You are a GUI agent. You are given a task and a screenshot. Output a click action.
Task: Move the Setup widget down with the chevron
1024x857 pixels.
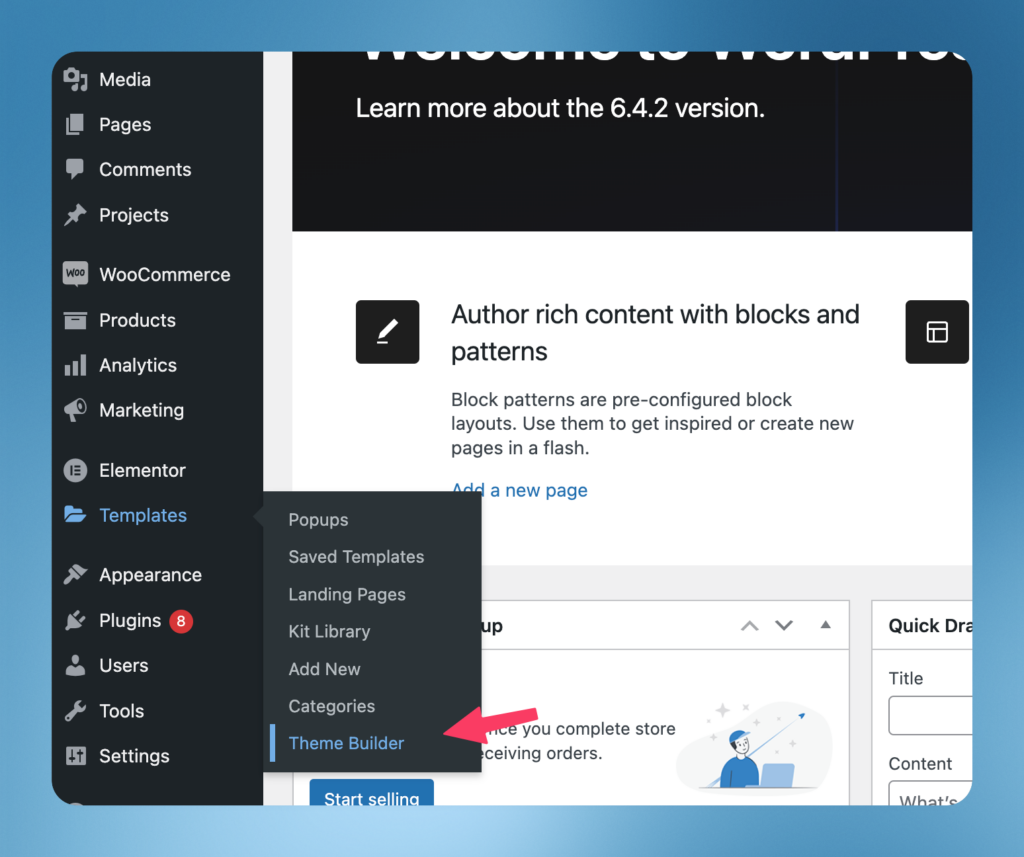[x=784, y=625]
